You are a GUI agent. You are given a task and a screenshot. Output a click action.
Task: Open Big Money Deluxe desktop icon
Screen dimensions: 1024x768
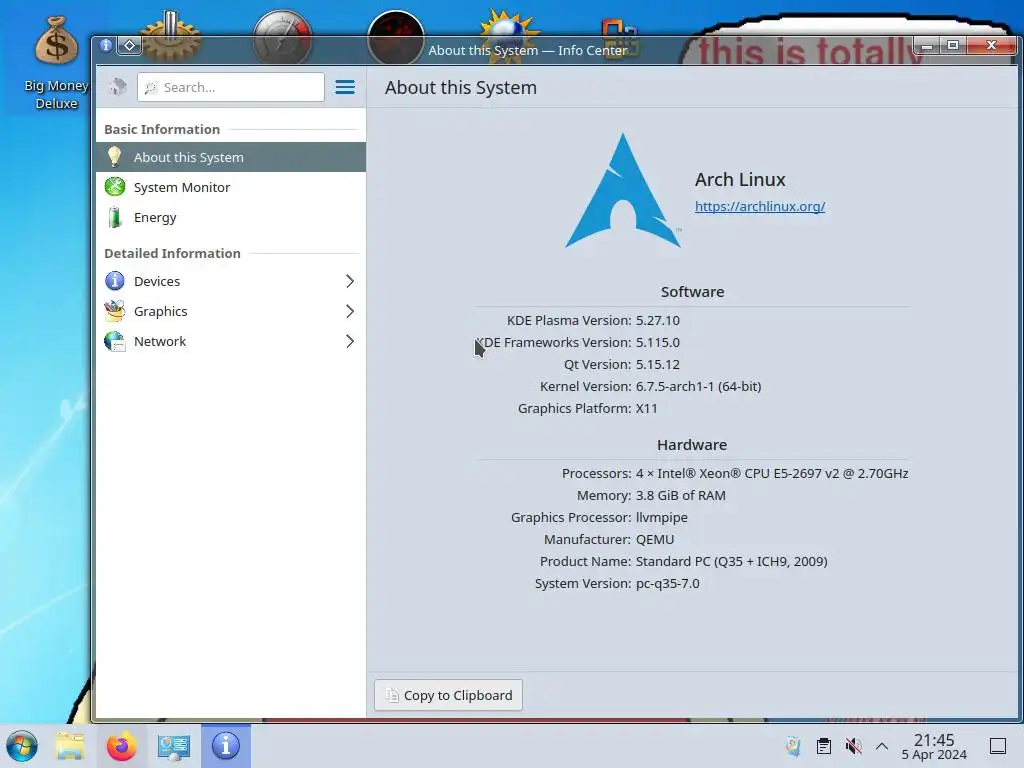tap(56, 63)
